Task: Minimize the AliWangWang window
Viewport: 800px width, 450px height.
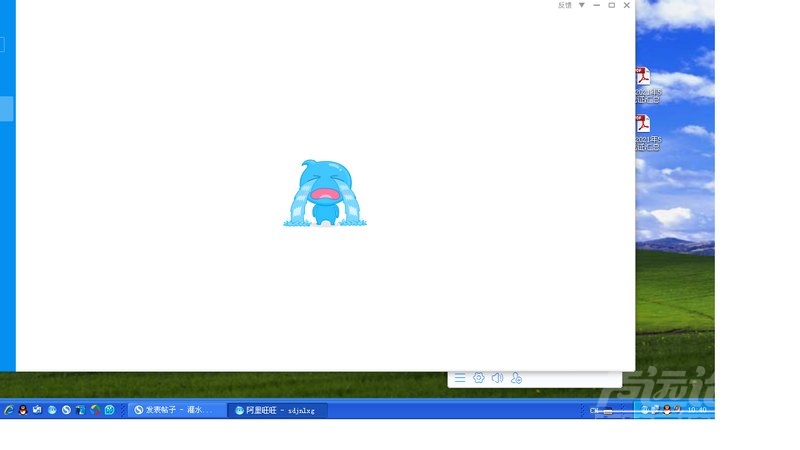Action: 597,5
